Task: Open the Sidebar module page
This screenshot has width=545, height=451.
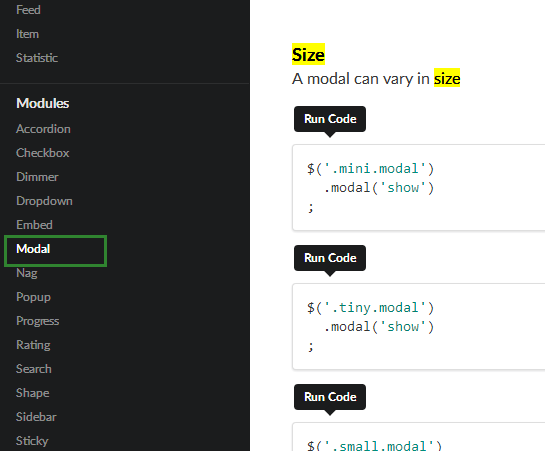Action: (x=36, y=417)
